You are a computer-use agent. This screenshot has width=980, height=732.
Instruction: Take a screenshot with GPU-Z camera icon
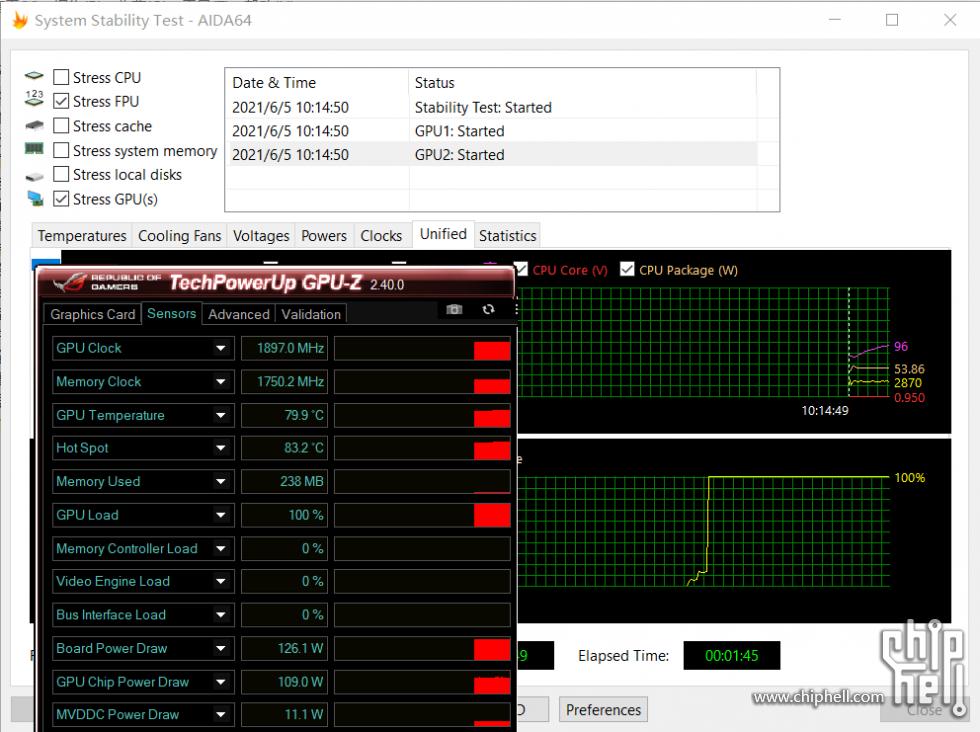click(454, 310)
